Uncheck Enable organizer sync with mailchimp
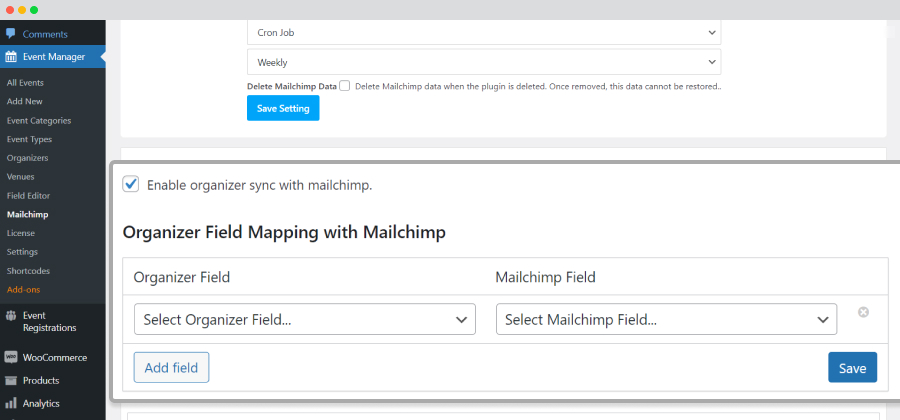The height and width of the screenshot is (420, 900). (131, 184)
